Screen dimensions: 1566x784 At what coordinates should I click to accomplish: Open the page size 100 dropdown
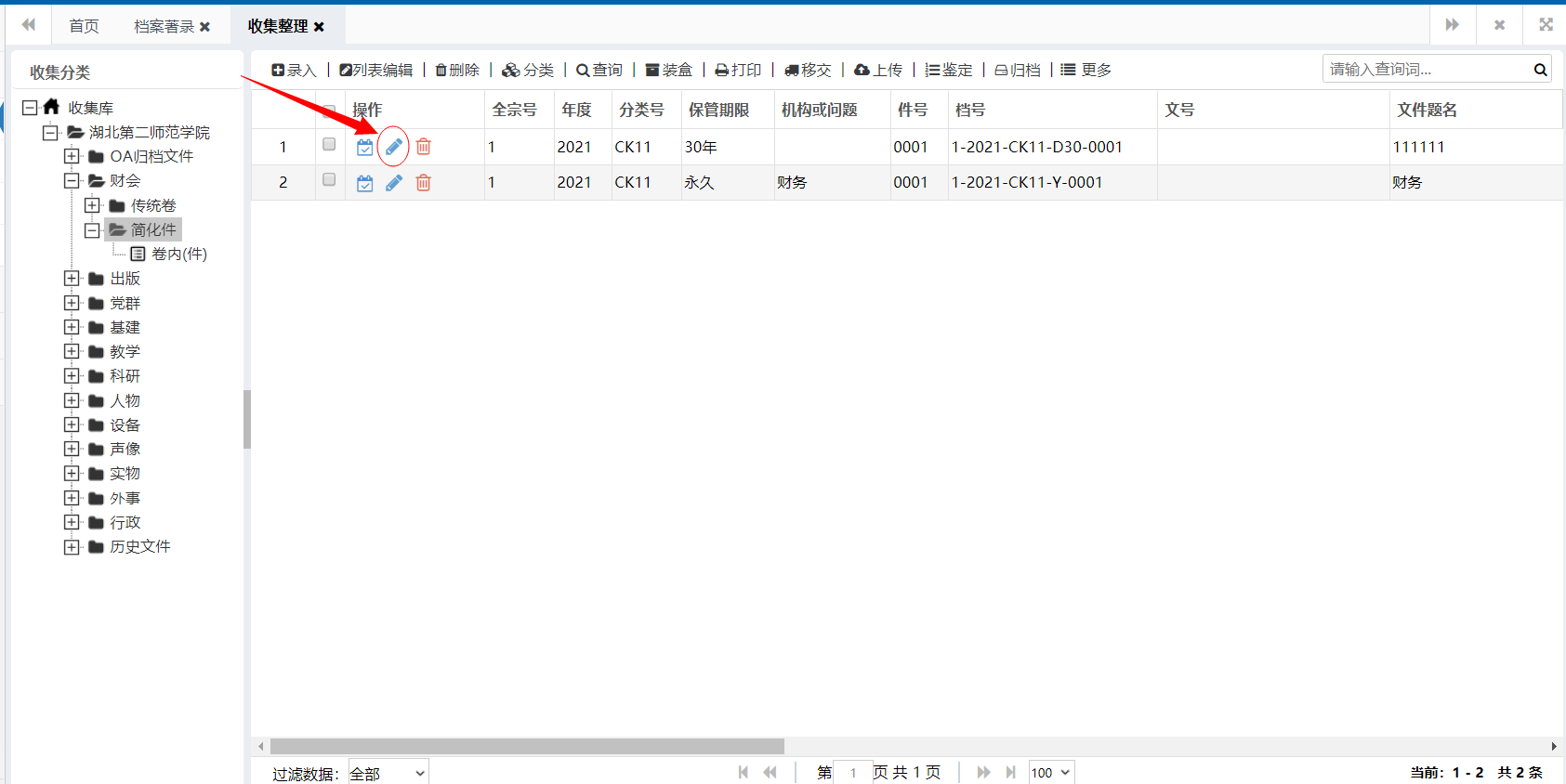[x=1051, y=773]
